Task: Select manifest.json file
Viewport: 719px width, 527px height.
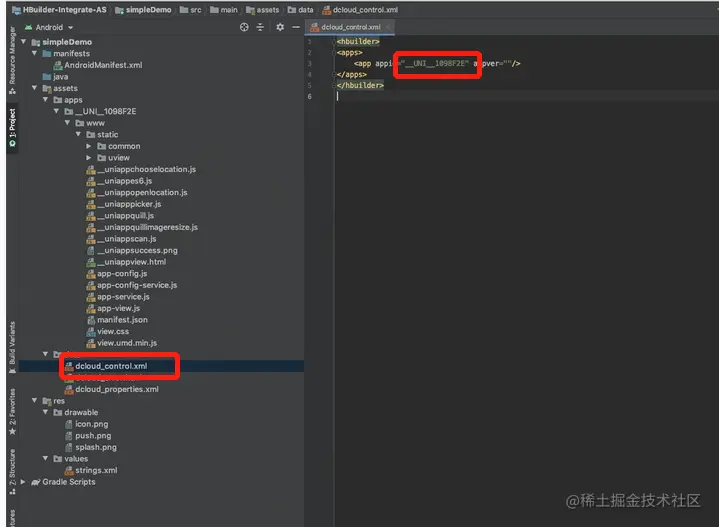Action: 117,320
